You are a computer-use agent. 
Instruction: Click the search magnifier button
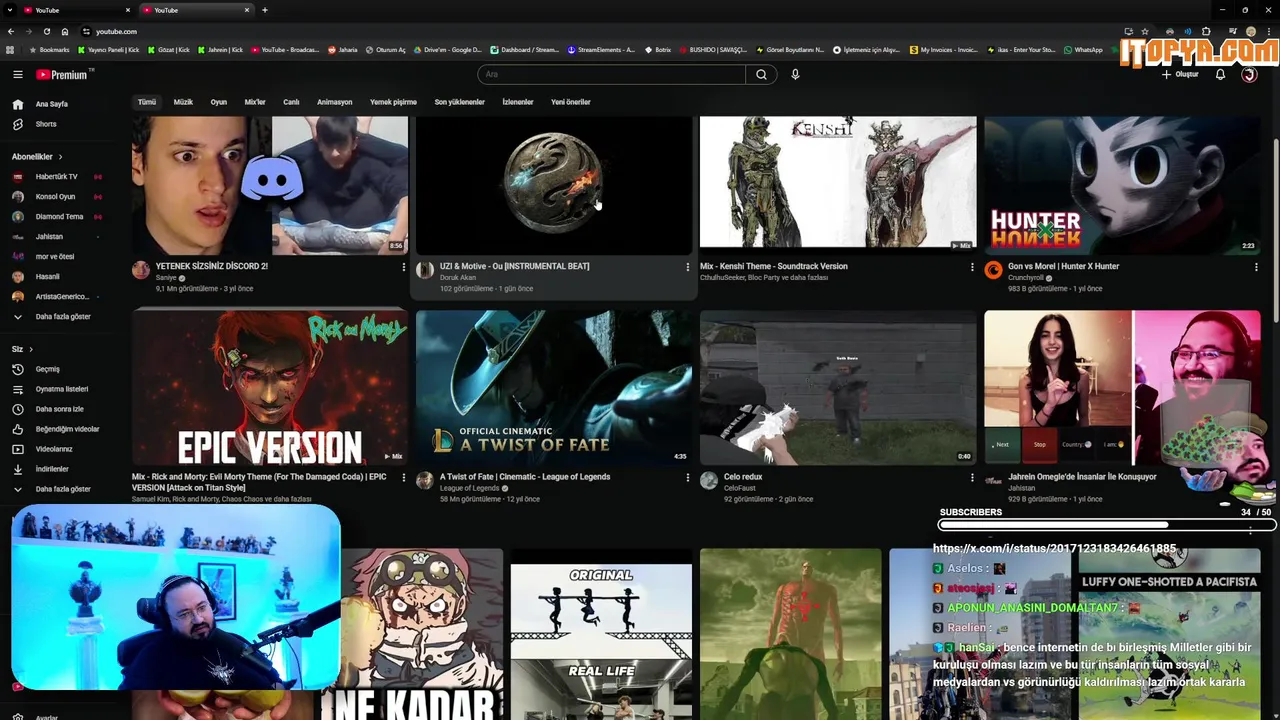tap(761, 74)
